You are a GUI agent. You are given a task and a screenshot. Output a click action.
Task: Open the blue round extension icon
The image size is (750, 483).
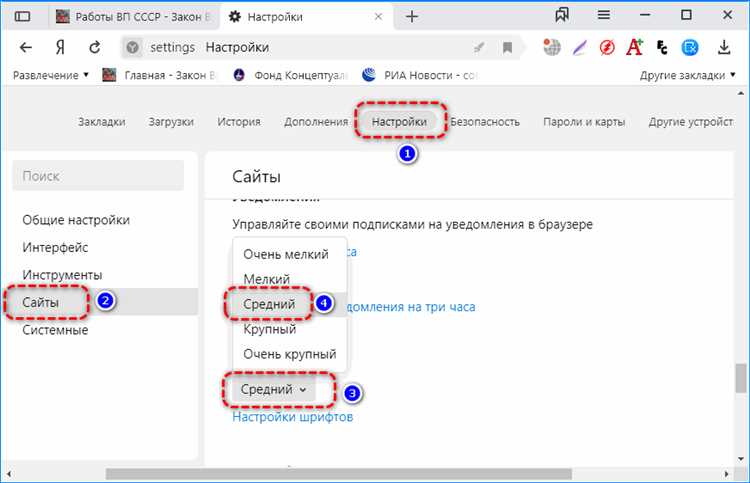point(690,47)
